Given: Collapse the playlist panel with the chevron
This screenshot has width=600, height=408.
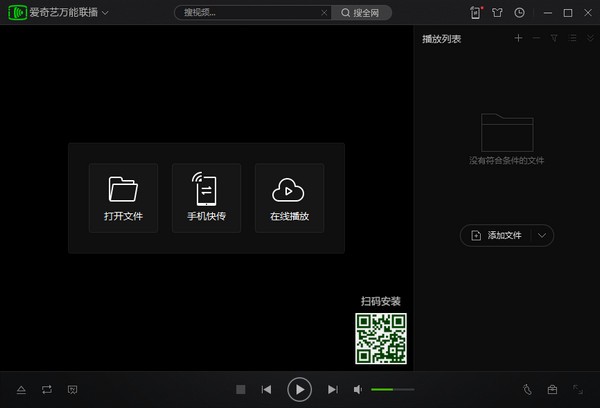Looking at the screenshot, I should click(588, 38).
